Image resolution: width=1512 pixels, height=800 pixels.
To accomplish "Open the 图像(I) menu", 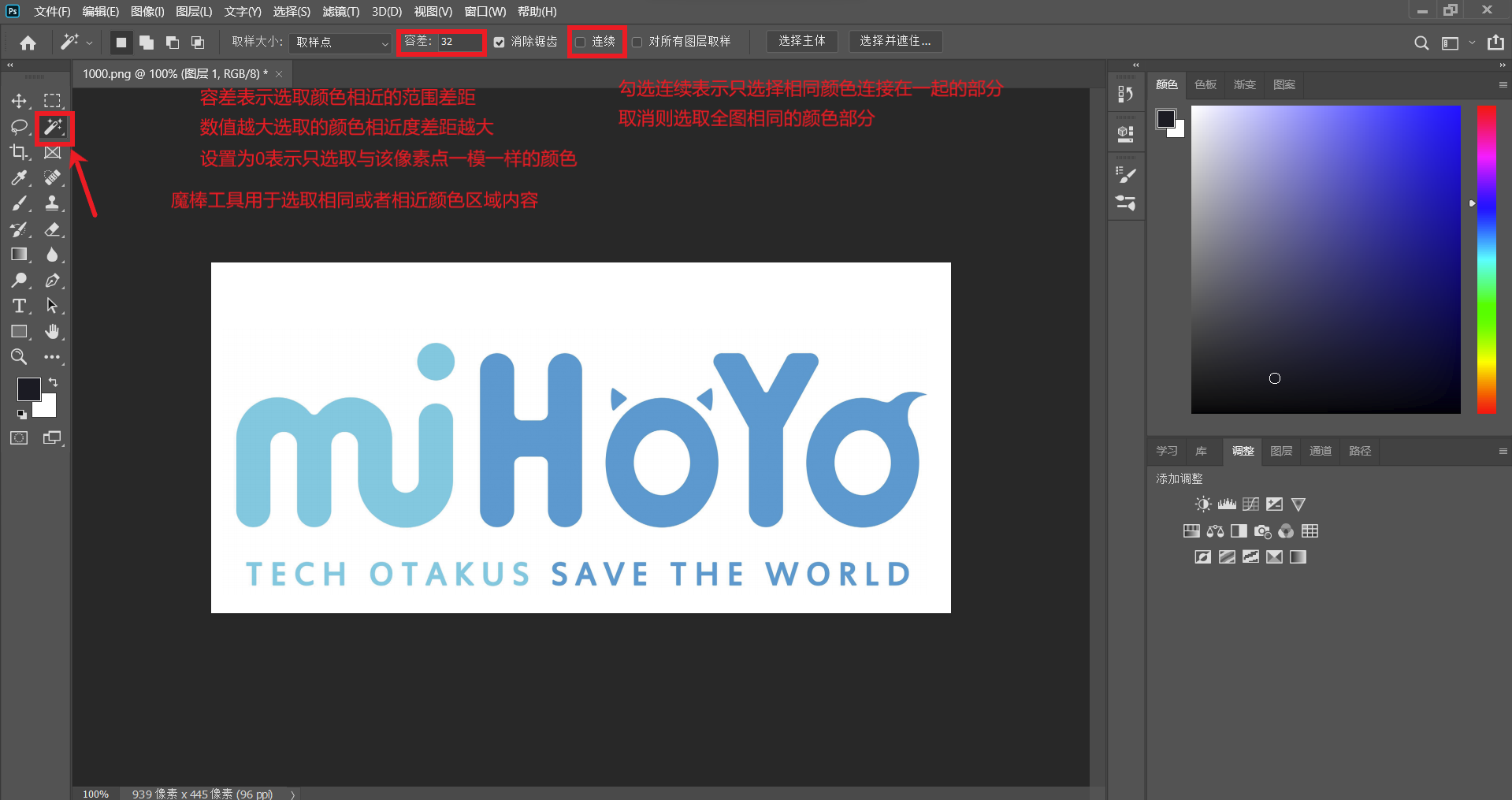I will 147,12.
